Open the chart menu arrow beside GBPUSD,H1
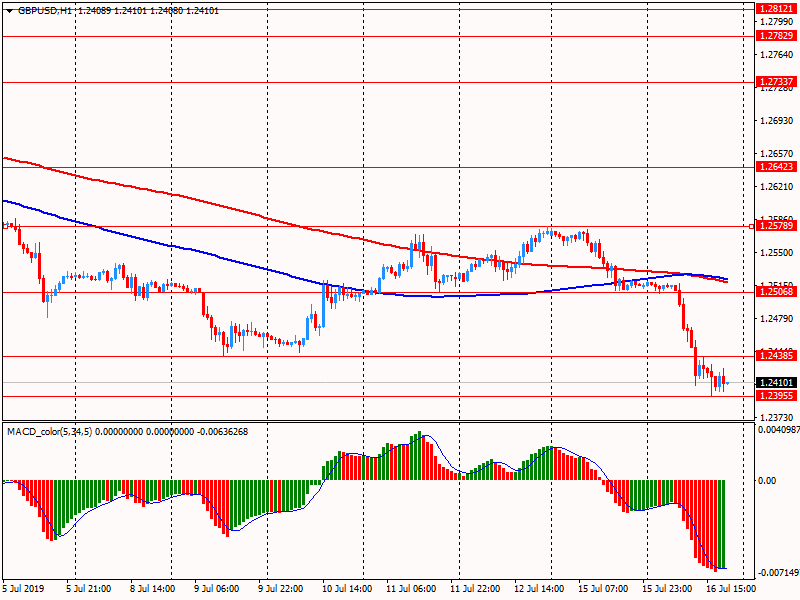Image resolution: width=800 pixels, height=600 pixels. click(9, 11)
